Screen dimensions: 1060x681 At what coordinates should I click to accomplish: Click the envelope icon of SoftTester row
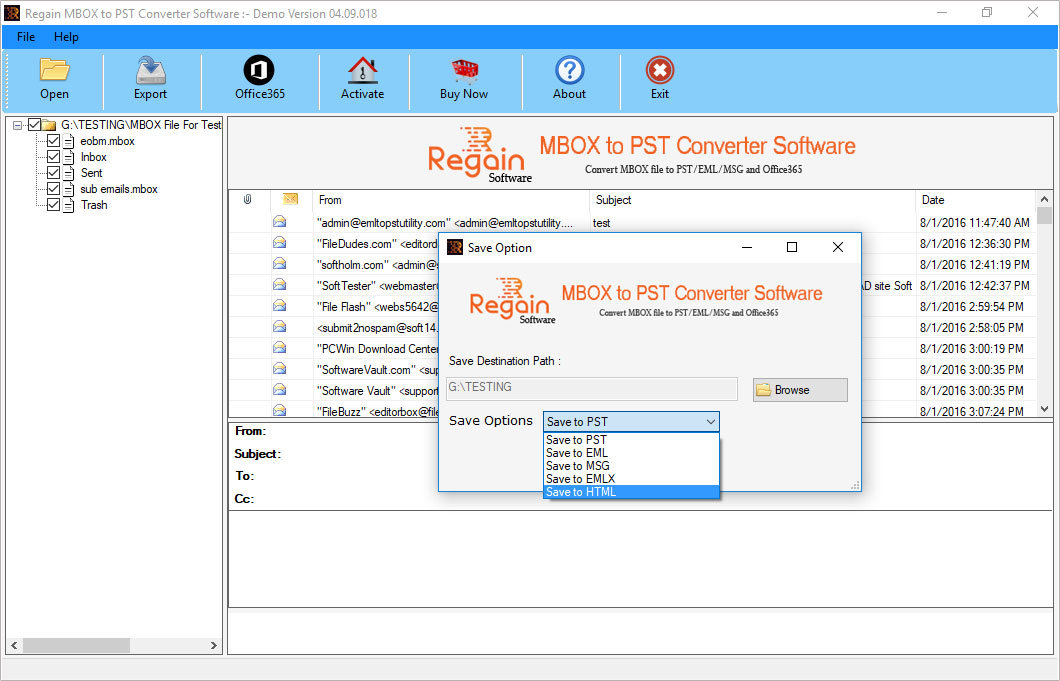coord(279,285)
